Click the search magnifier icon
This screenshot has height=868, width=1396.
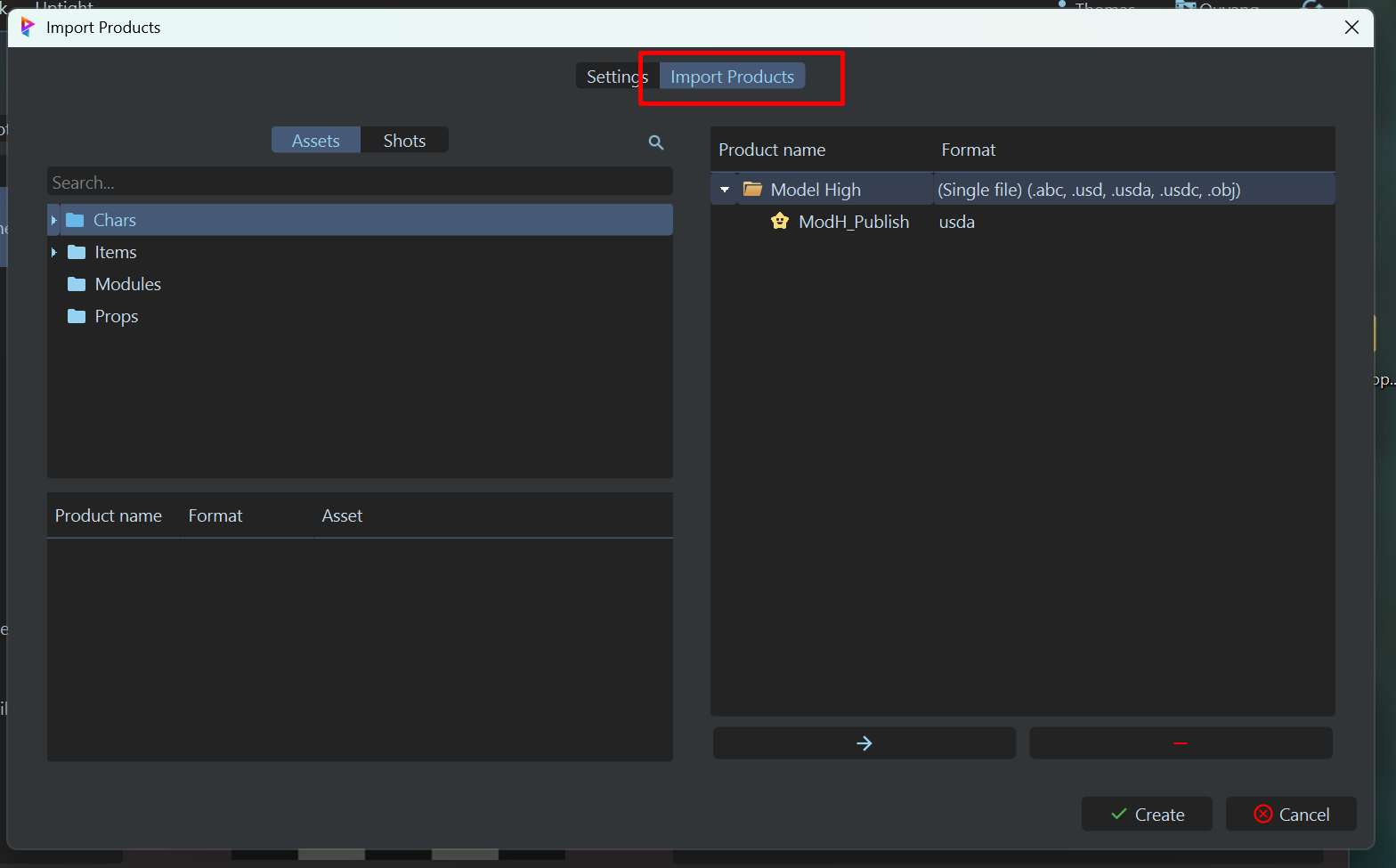(x=656, y=142)
